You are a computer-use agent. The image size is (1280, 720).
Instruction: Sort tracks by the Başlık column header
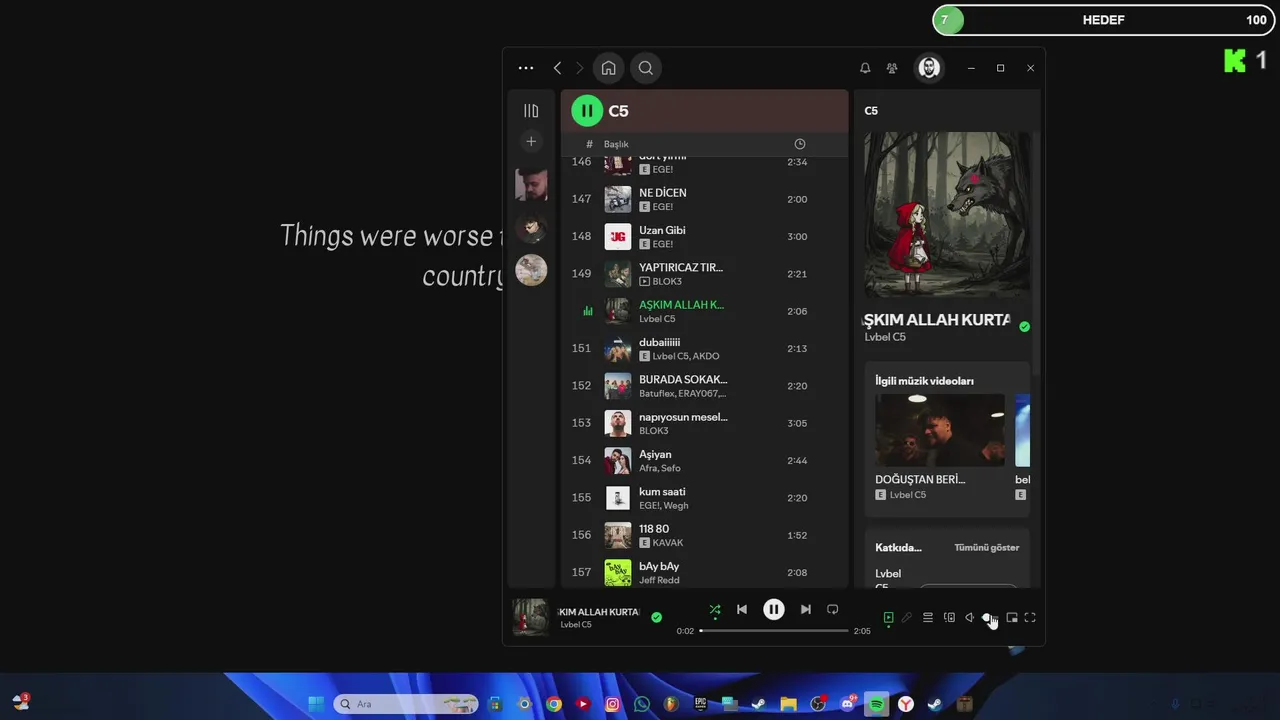pos(616,144)
